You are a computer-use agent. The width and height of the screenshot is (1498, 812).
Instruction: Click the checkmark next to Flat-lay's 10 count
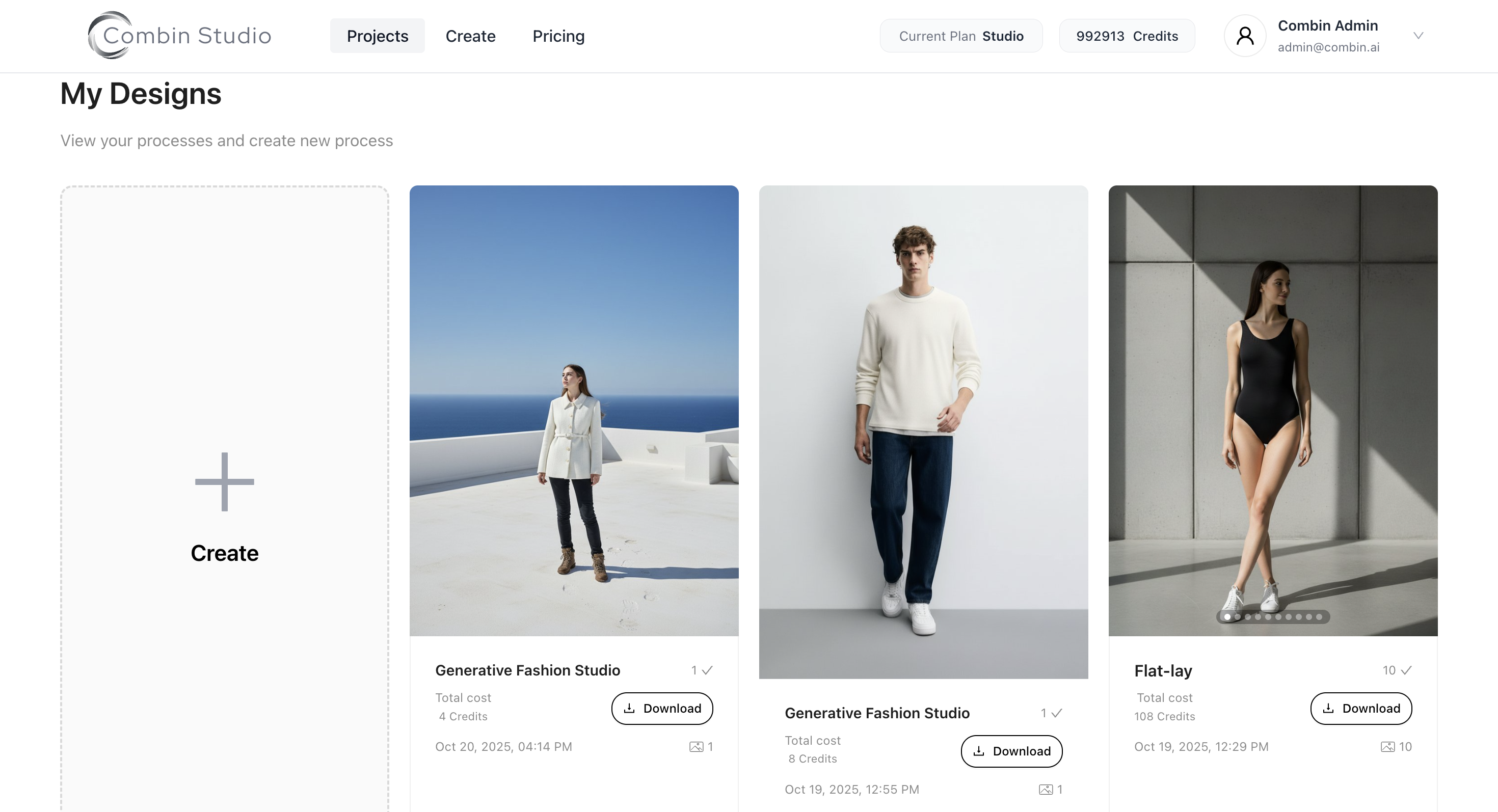(x=1407, y=670)
